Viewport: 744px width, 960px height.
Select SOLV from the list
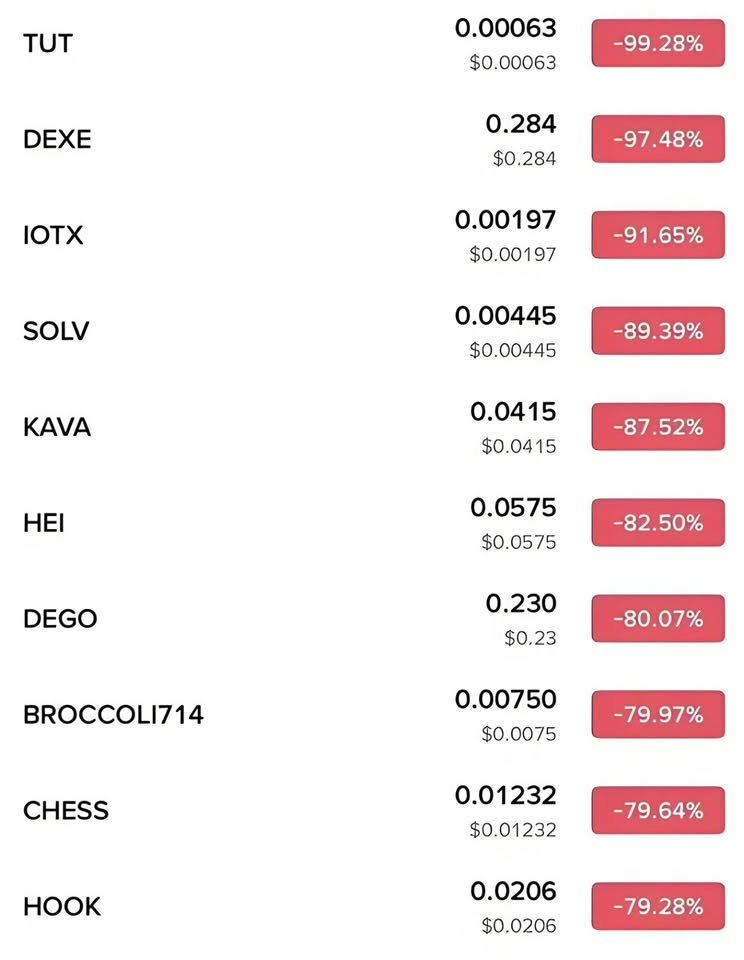pyautogui.click(x=372, y=331)
